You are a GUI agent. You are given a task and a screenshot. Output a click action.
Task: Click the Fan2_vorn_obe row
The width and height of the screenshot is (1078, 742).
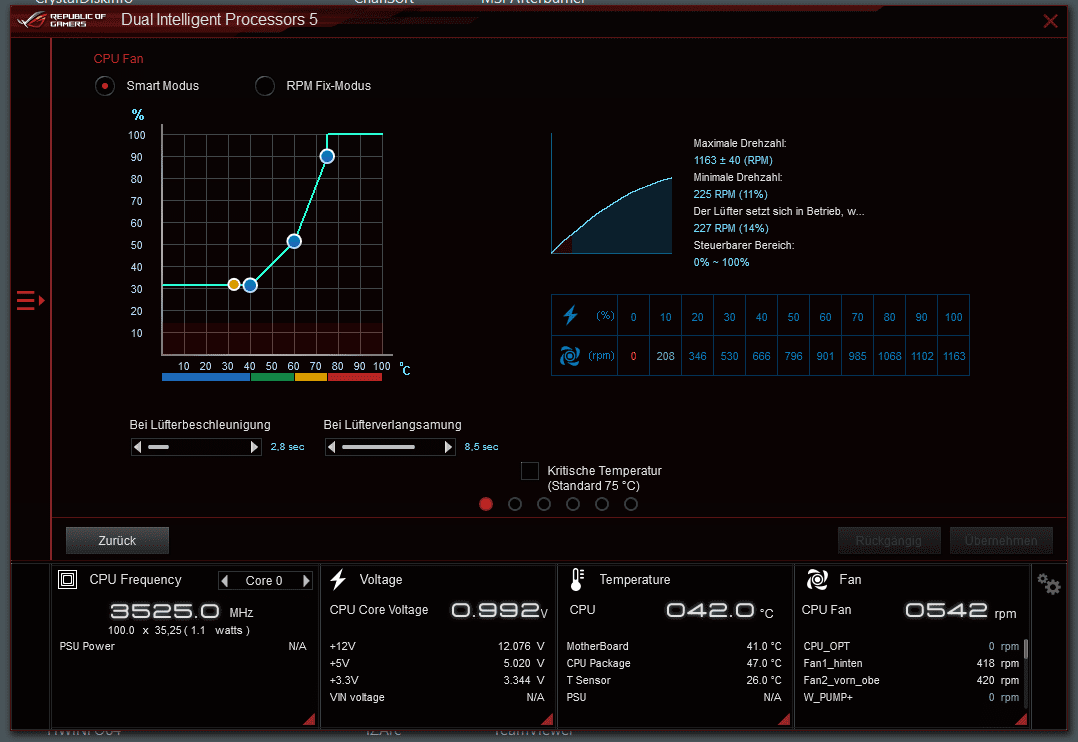(x=911, y=680)
